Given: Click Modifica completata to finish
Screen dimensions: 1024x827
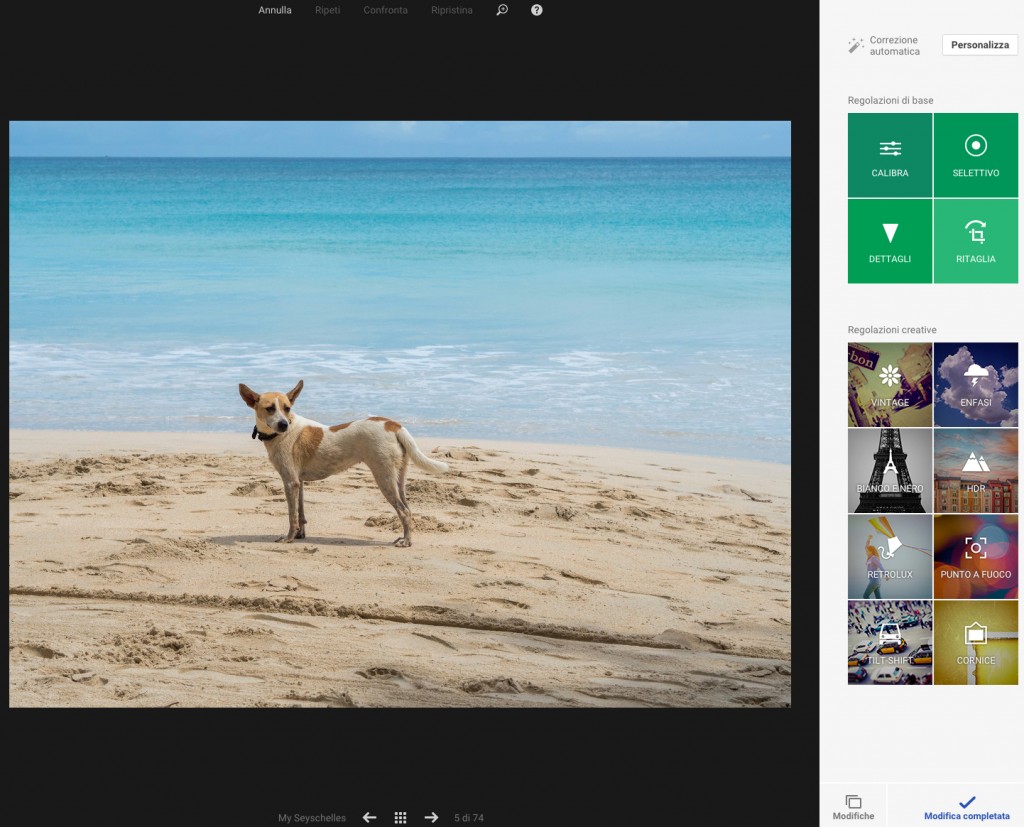Looking at the screenshot, I should pyautogui.click(x=966, y=808).
